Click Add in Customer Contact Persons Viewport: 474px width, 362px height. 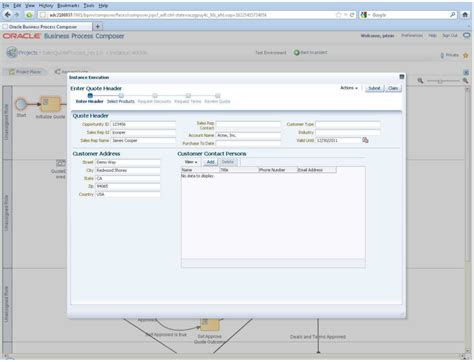tap(210, 162)
